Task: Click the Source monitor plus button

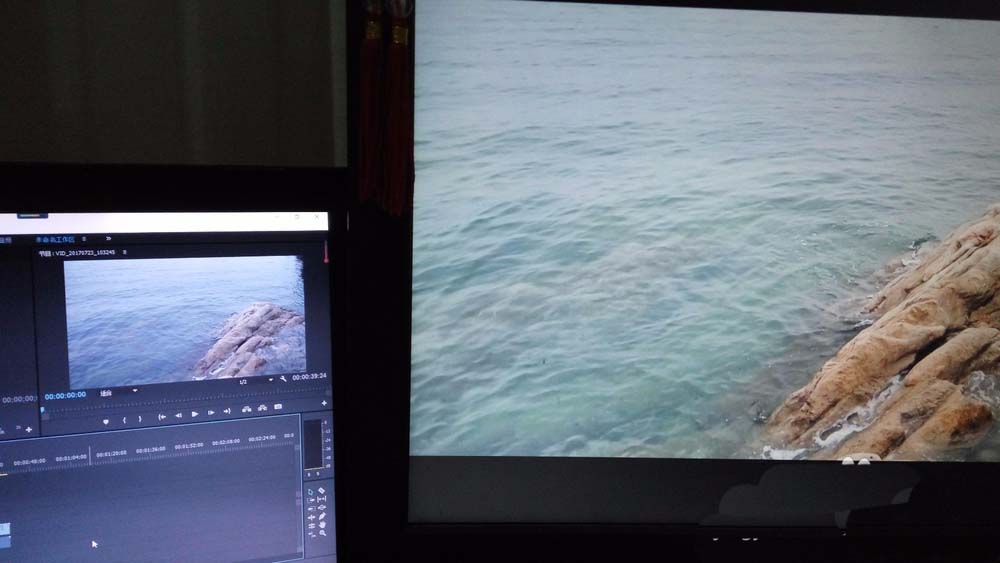Action: click(x=29, y=430)
